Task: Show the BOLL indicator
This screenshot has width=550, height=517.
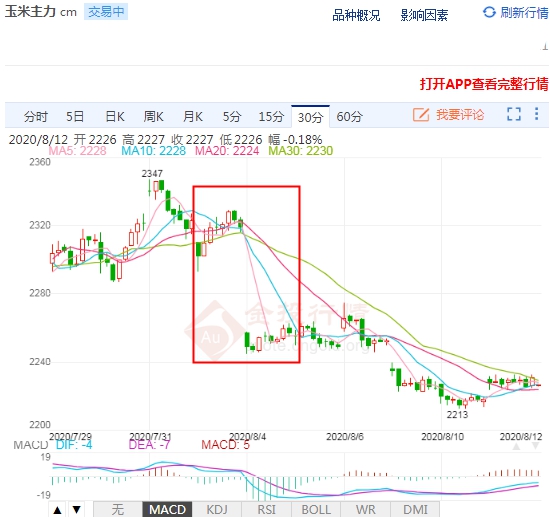Action: (x=316, y=510)
